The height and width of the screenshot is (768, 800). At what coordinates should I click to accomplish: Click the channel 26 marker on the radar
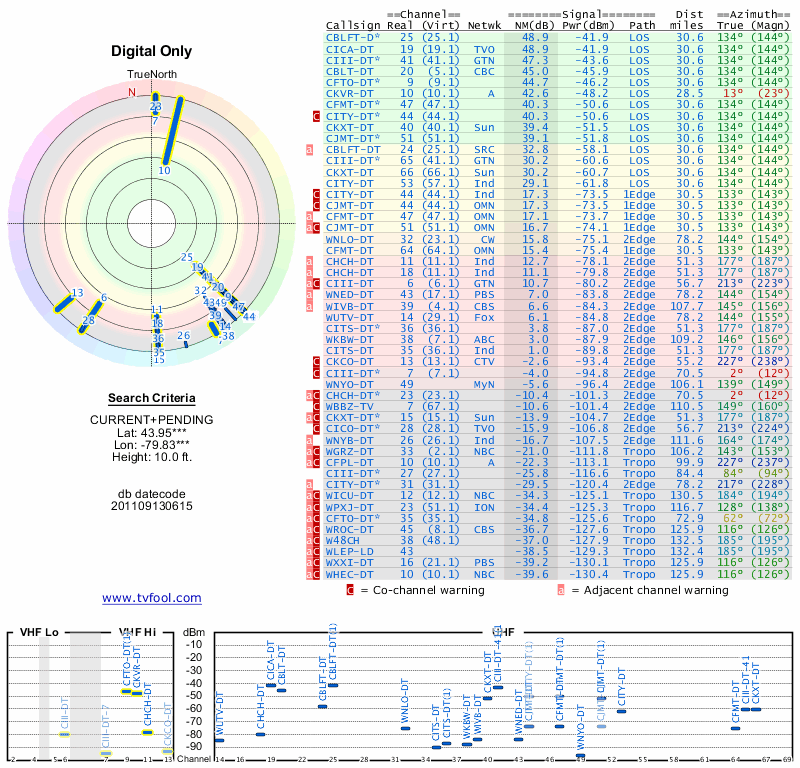pos(186,344)
